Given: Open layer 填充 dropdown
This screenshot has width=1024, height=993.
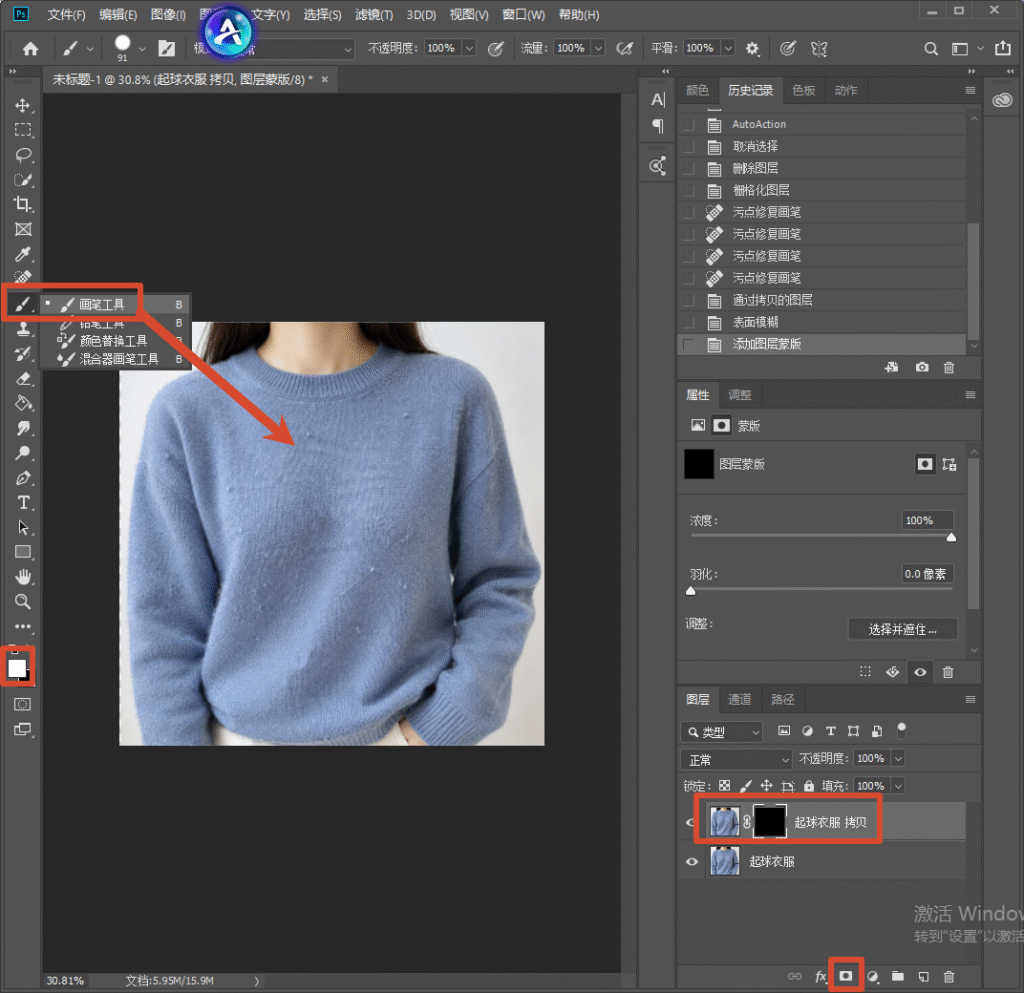Looking at the screenshot, I should pos(899,786).
